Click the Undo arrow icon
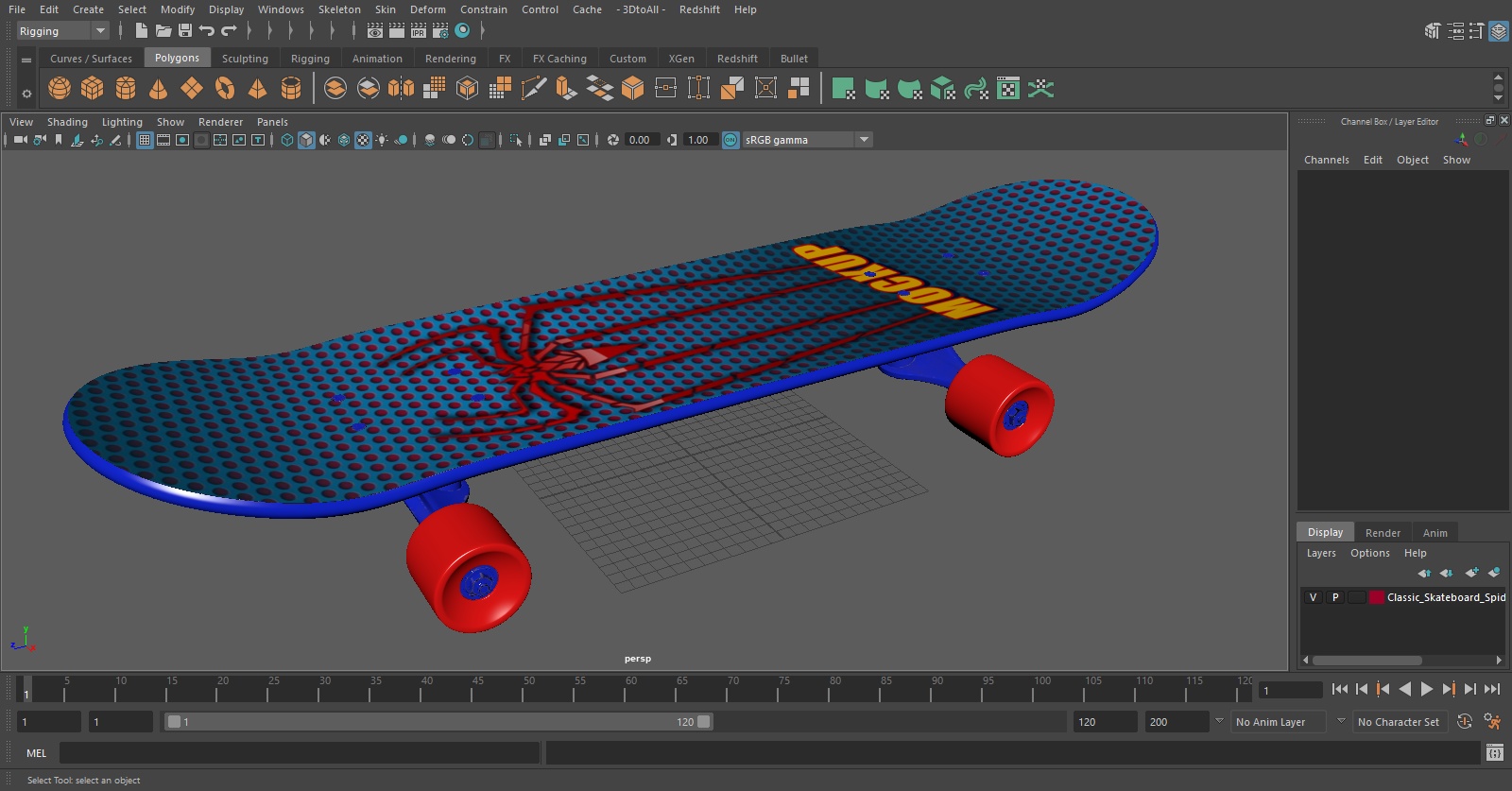The image size is (1512, 791). coord(207,31)
